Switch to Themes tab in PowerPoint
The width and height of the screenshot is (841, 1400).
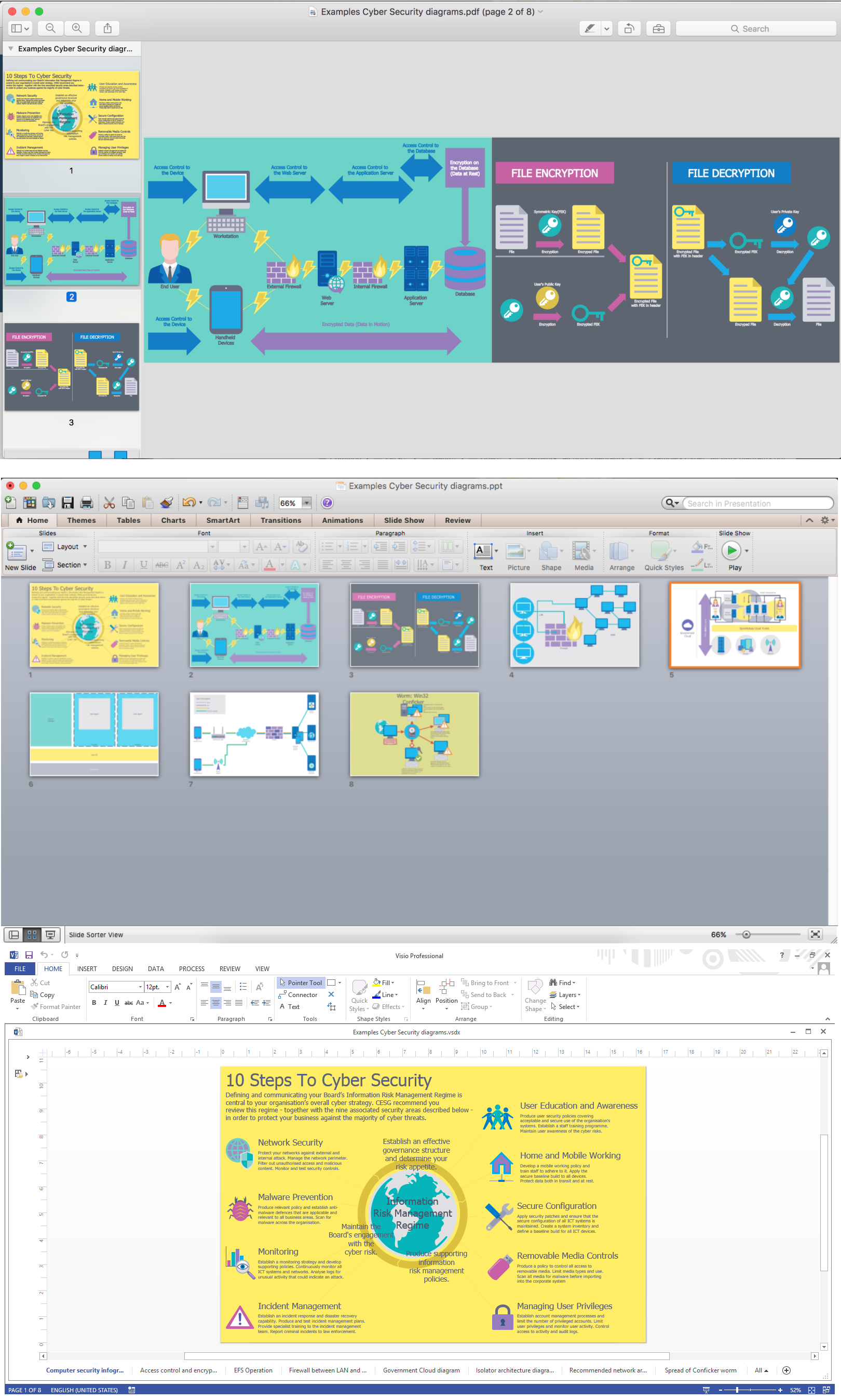click(82, 520)
